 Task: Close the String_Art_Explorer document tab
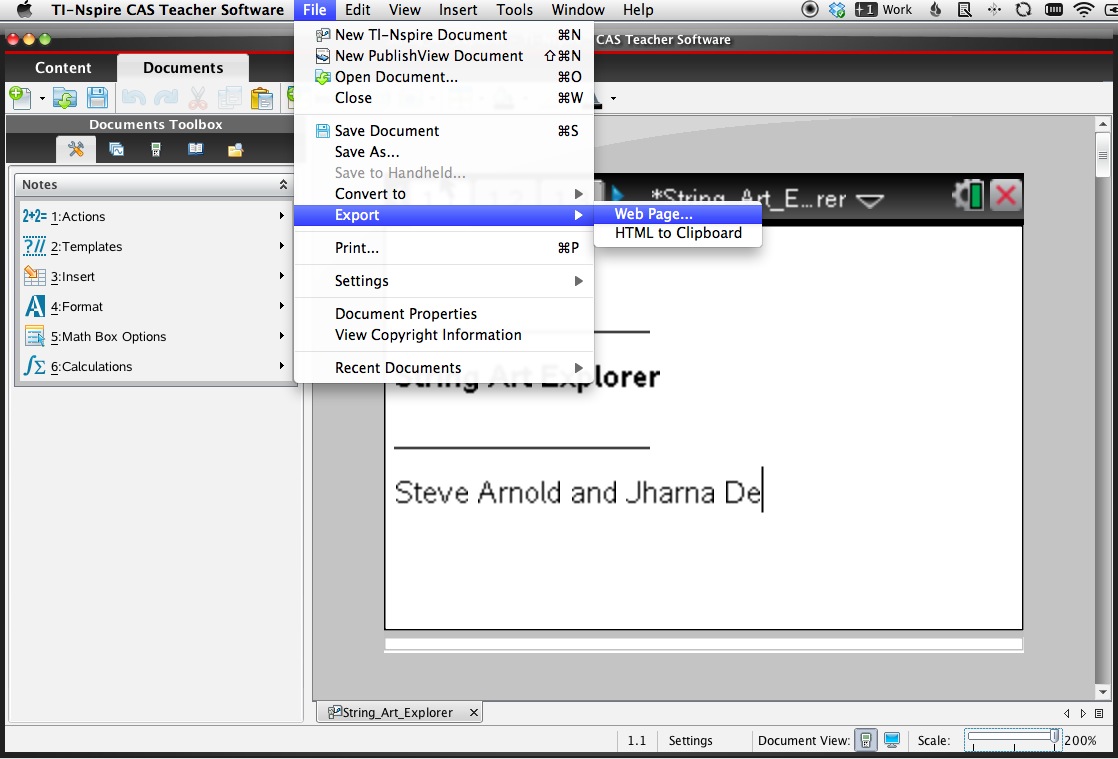(x=473, y=713)
